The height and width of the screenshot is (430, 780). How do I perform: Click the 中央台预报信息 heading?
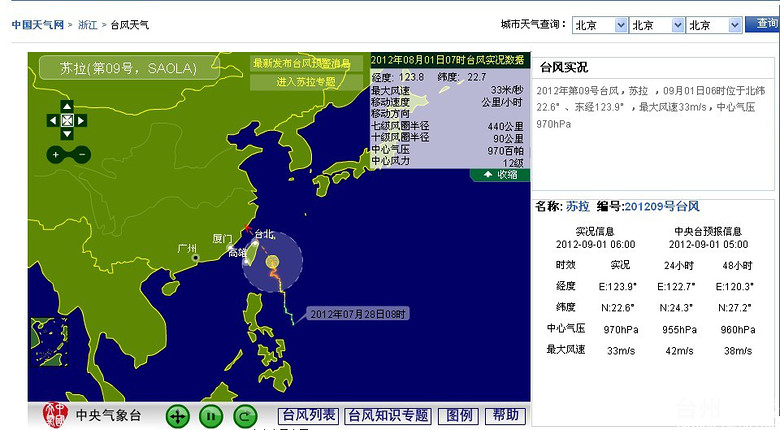click(708, 231)
